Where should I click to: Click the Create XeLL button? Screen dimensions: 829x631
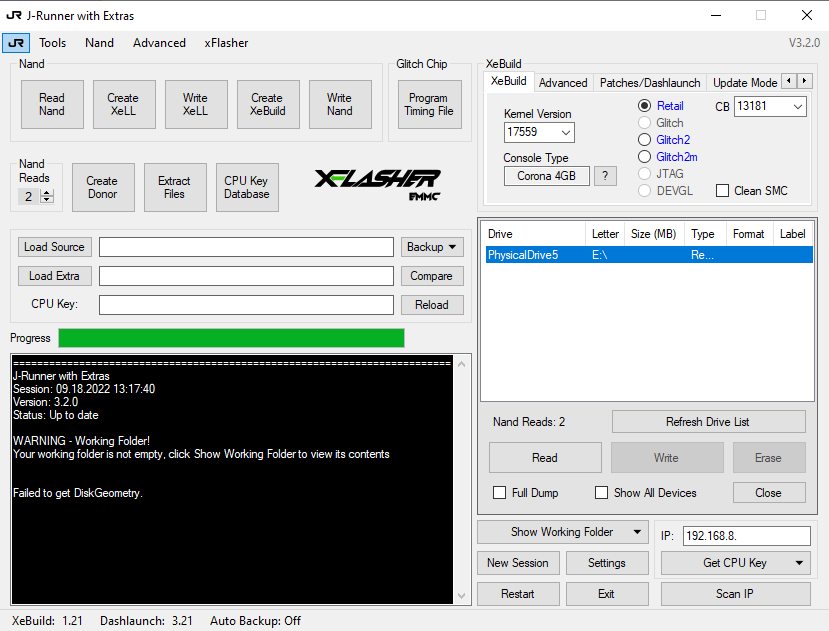tap(124, 104)
